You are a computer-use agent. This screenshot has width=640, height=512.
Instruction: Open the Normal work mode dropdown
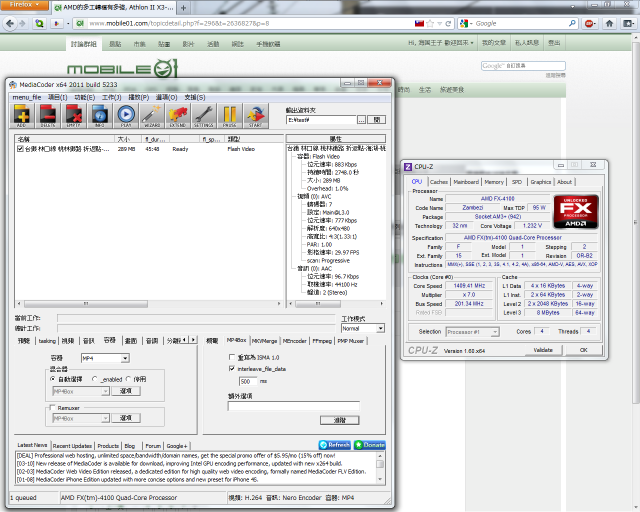click(x=380, y=328)
